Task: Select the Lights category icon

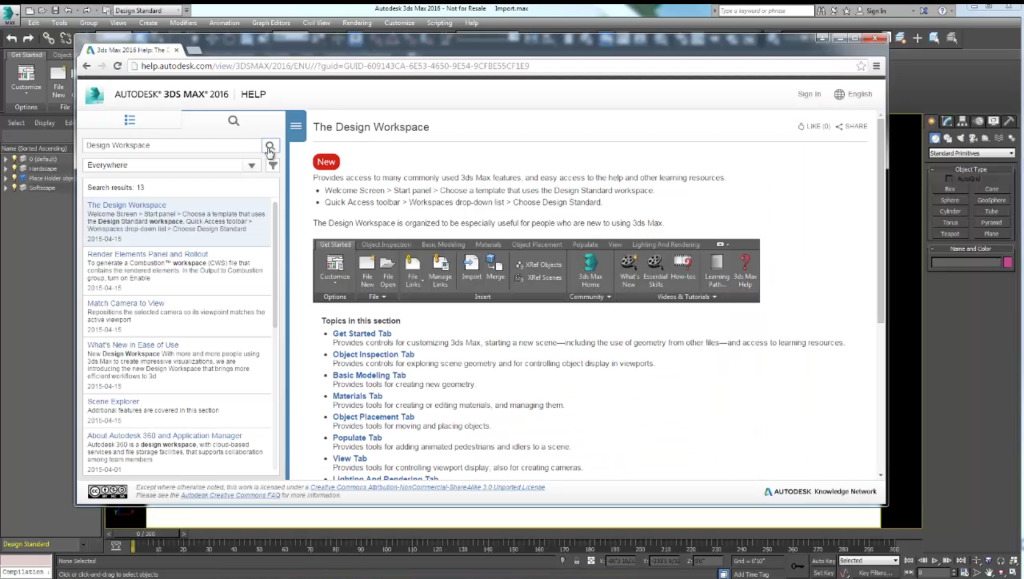Action: 960,138
